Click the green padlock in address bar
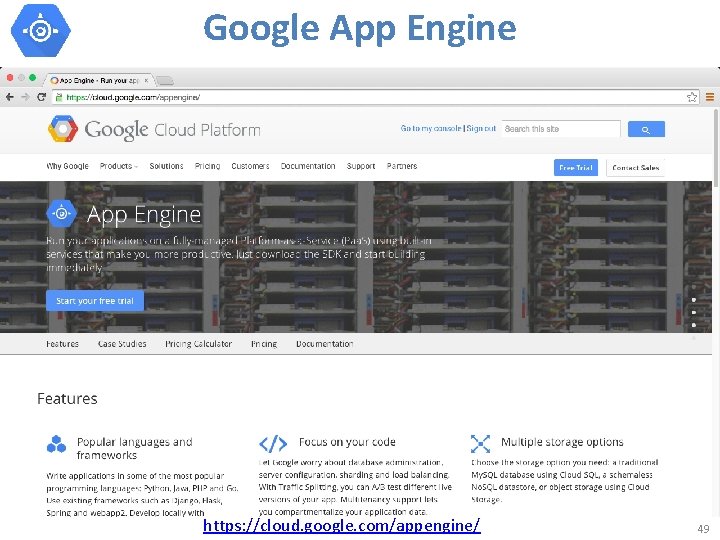 pyautogui.click(x=59, y=97)
